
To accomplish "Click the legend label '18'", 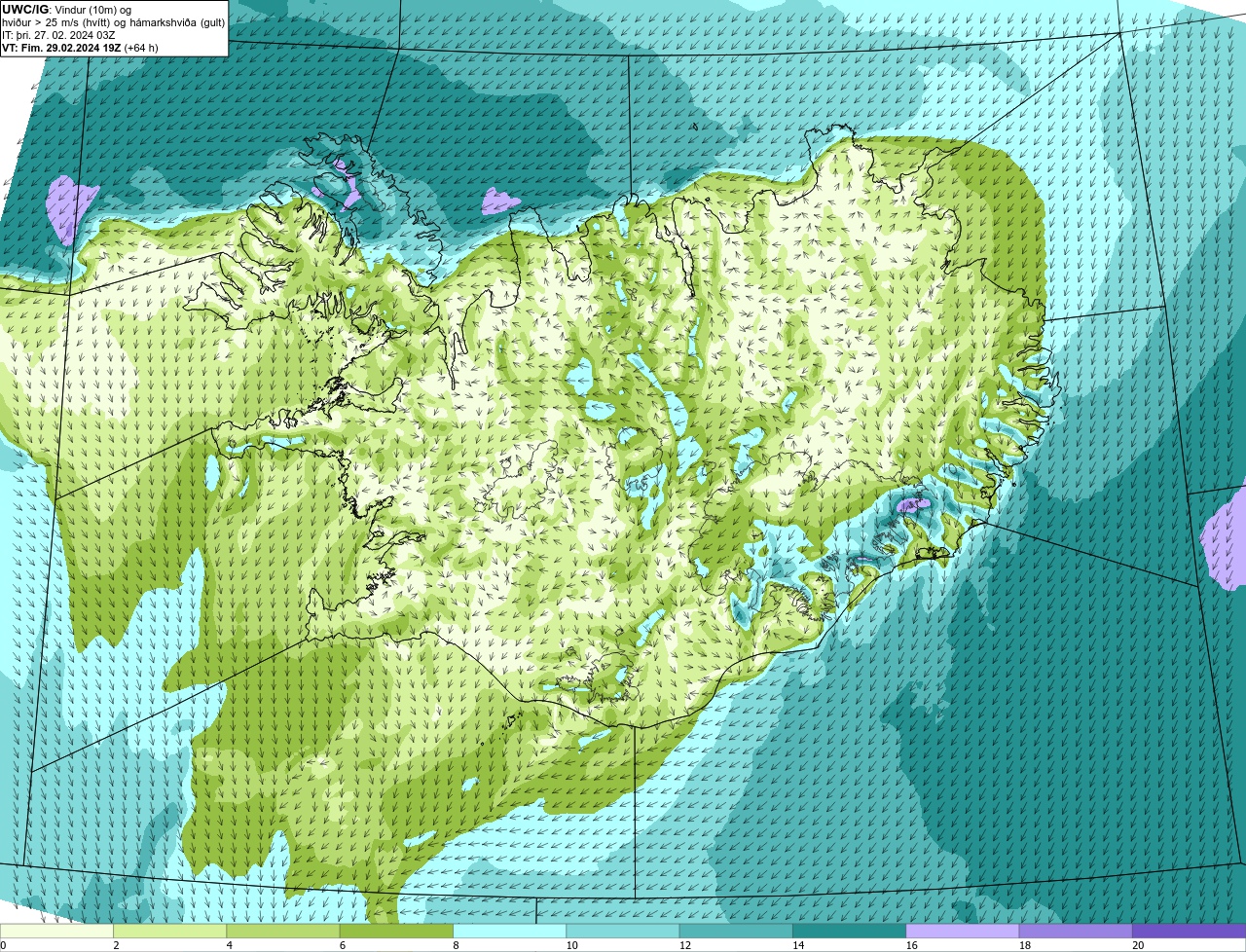I will (1024, 945).
